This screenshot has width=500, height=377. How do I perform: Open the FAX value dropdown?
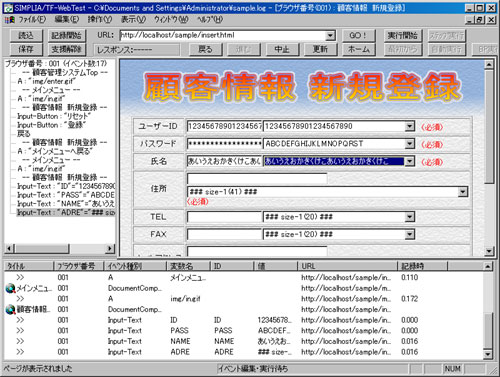410,234
